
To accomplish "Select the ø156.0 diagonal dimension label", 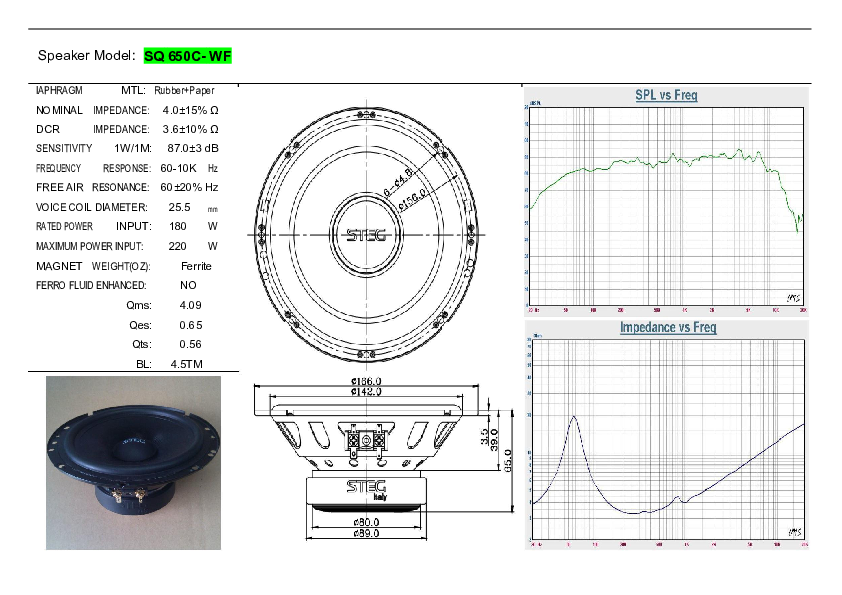I will pyautogui.click(x=413, y=200).
